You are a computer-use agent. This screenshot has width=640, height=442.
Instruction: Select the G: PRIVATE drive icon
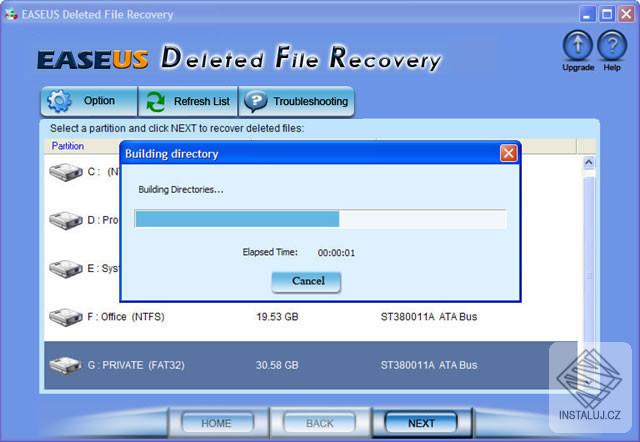tap(65, 365)
